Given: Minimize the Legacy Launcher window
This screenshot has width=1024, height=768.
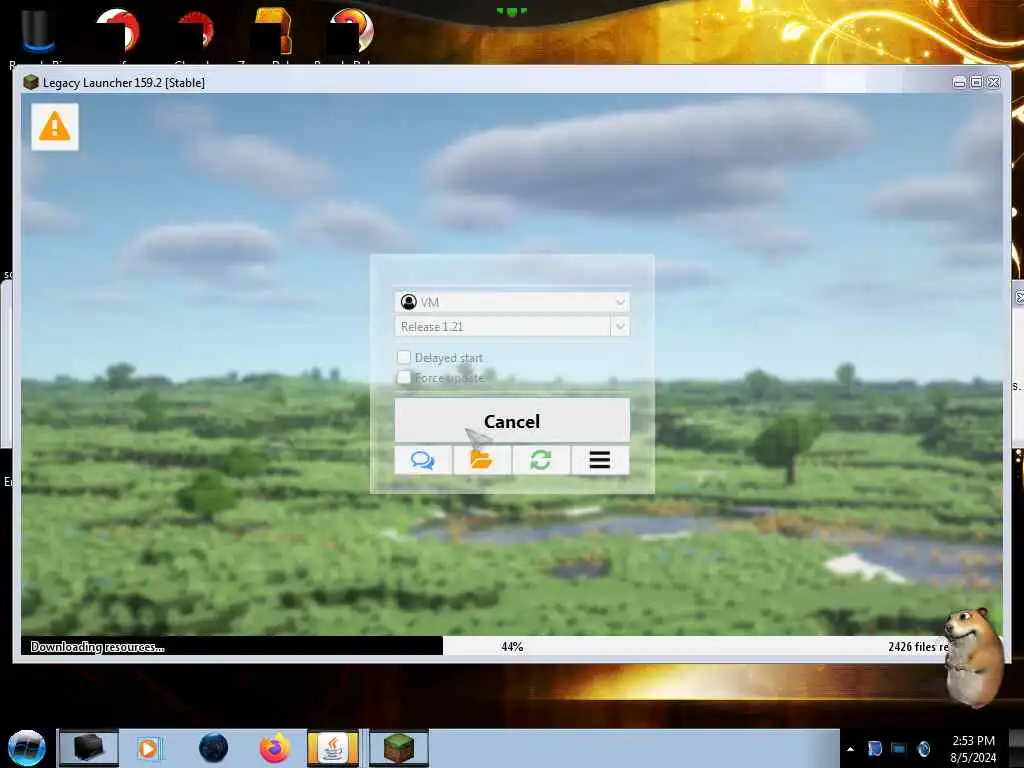Looking at the screenshot, I should 959,82.
